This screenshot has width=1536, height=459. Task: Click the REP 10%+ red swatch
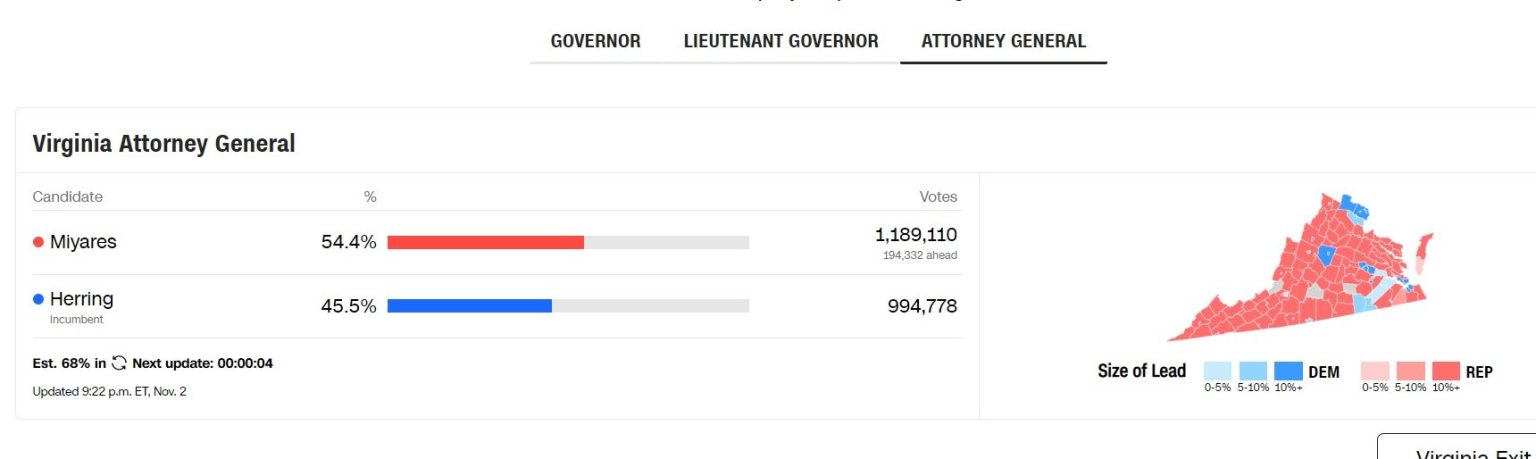(1445, 371)
